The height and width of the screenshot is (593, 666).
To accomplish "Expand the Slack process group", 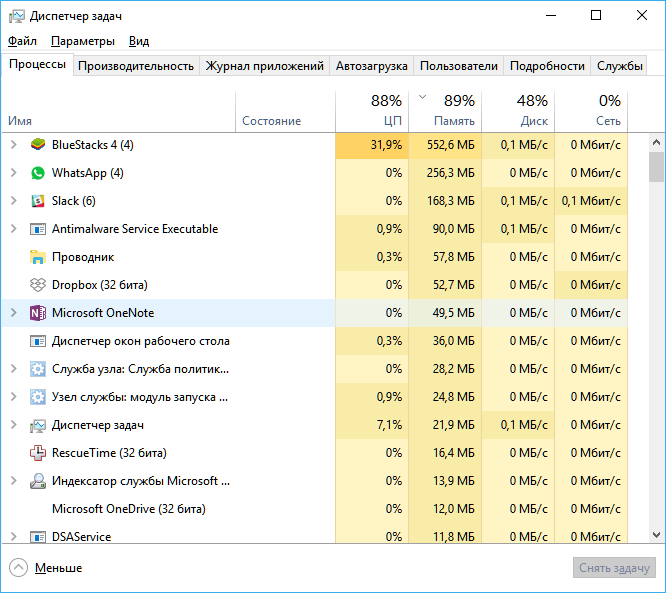I will [x=14, y=201].
